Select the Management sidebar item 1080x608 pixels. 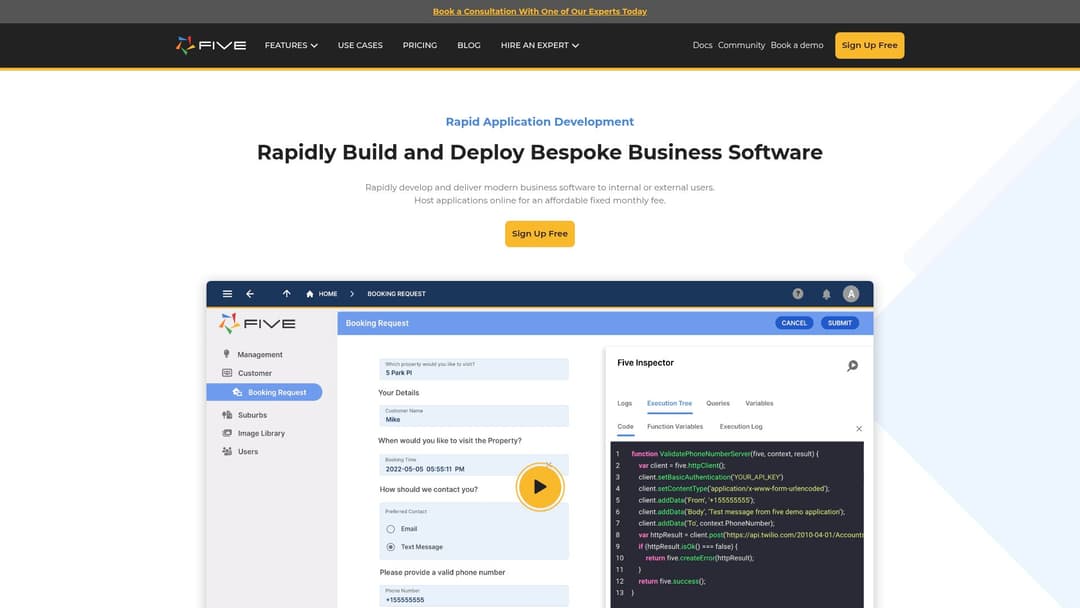pyautogui.click(x=260, y=355)
